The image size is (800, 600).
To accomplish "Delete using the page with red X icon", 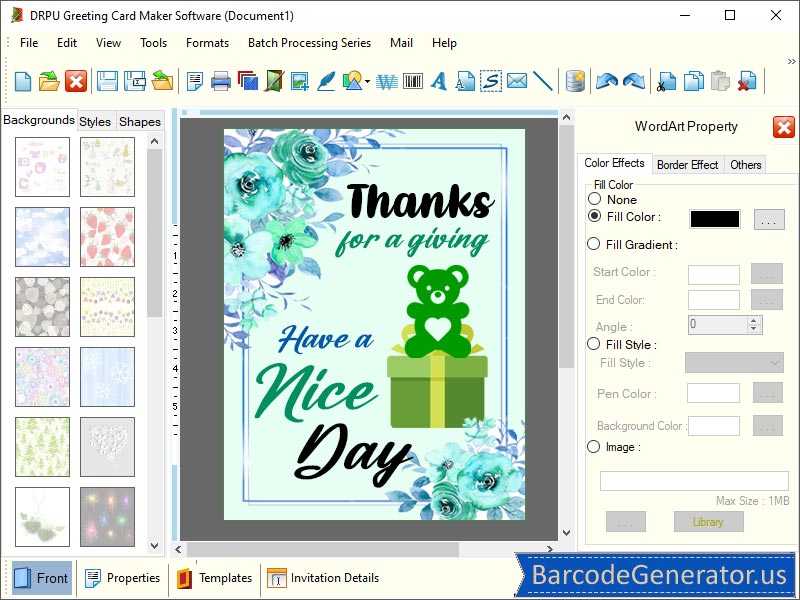I will click(x=747, y=81).
